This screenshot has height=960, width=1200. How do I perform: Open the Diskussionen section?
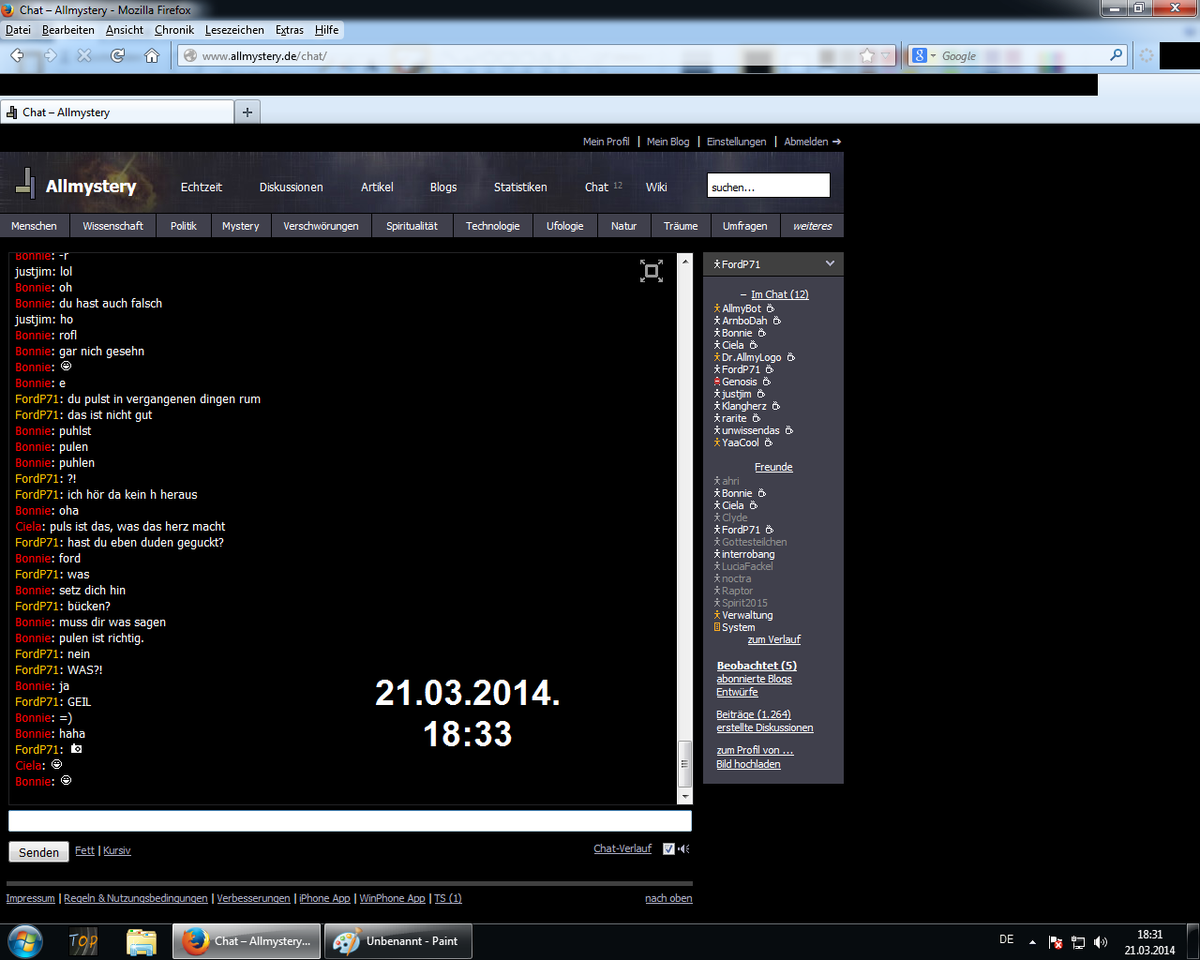[291, 187]
